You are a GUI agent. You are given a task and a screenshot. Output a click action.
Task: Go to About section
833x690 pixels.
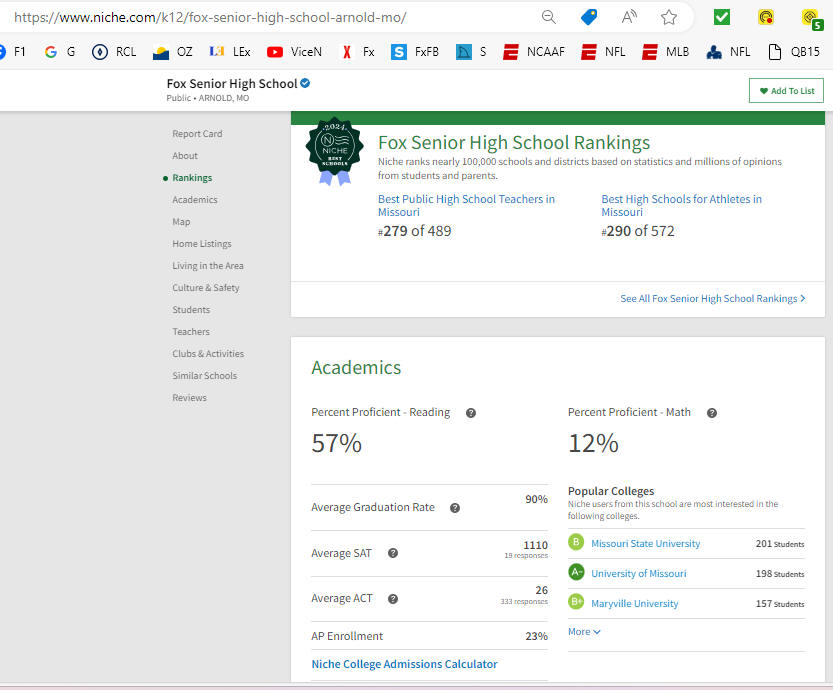[x=185, y=156]
